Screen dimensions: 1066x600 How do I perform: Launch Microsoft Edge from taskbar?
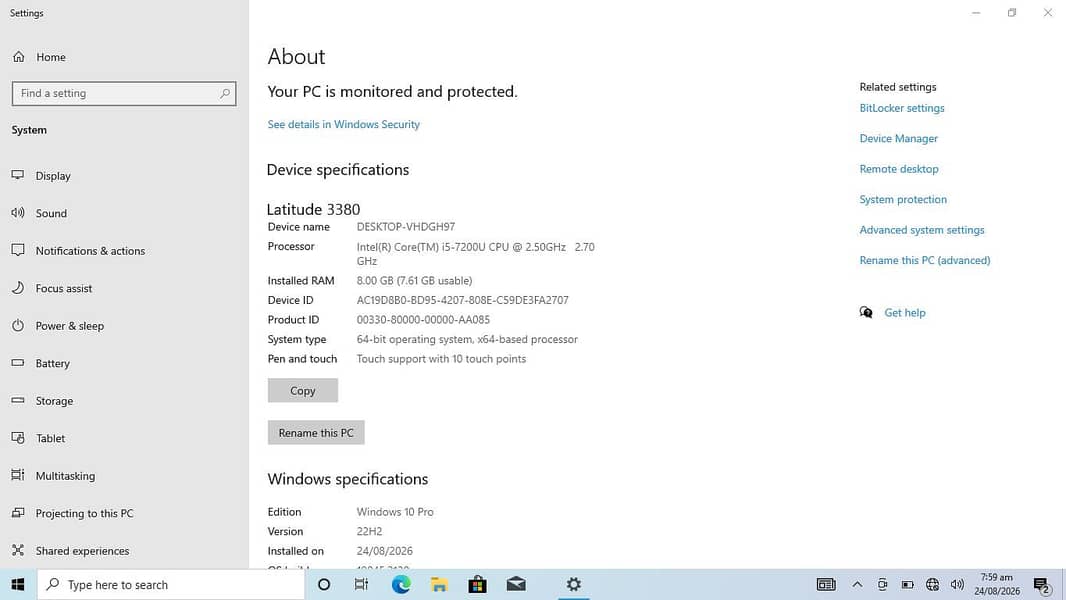(401, 584)
